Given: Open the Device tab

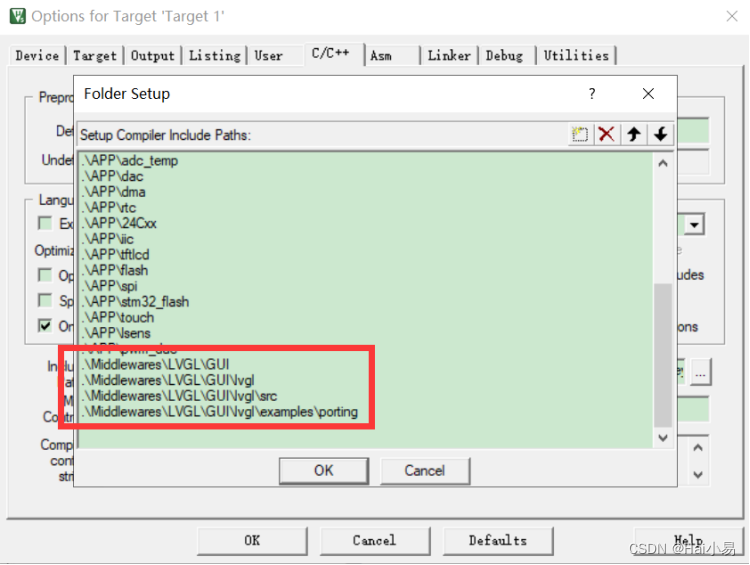Looking at the screenshot, I should tap(37, 56).
